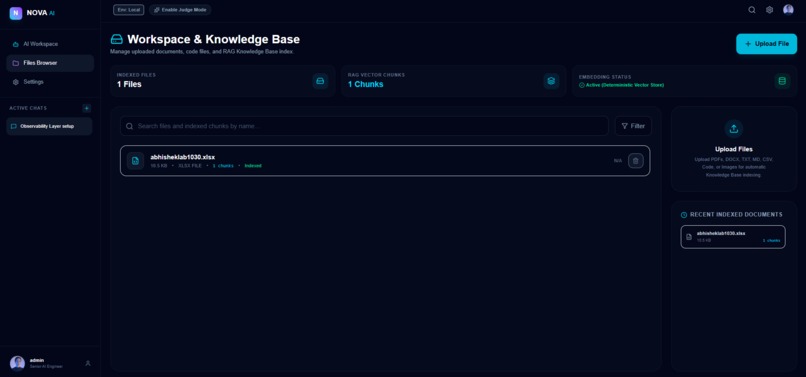806x377 pixels.
Task: Open abhisheklab1030.xlsx in Recent Indexed Documents
Action: point(733,237)
